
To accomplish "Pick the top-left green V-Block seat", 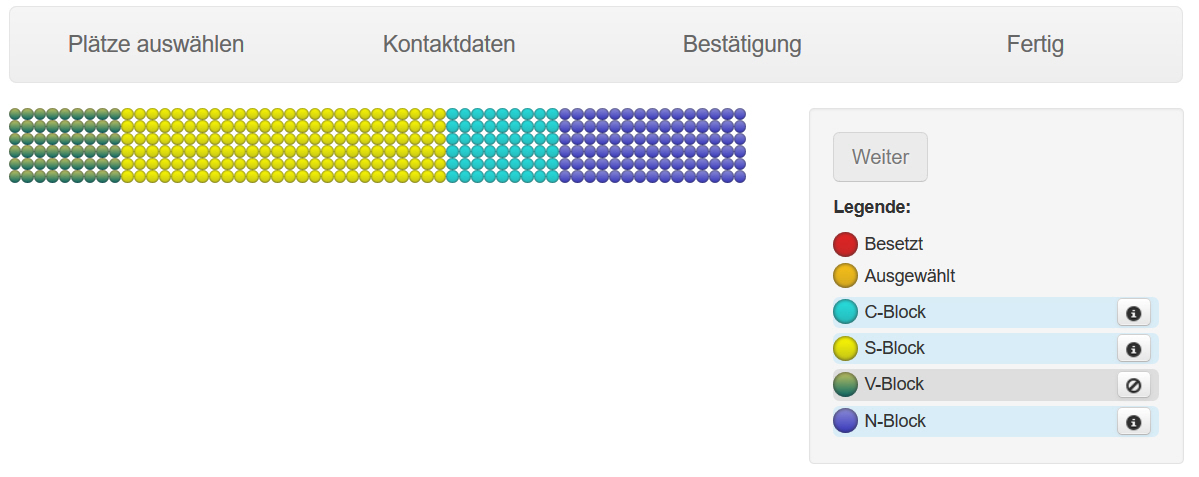I will click(15, 114).
